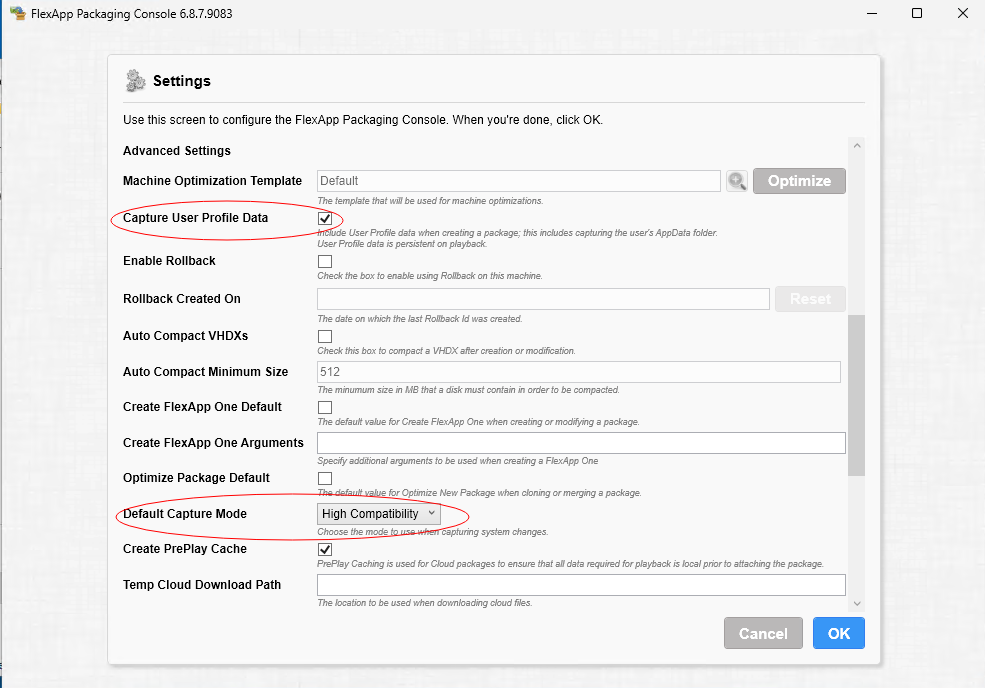Enable the Optimize Package Default checkbox
Image resolution: width=985 pixels, height=688 pixels.
(325, 478)
